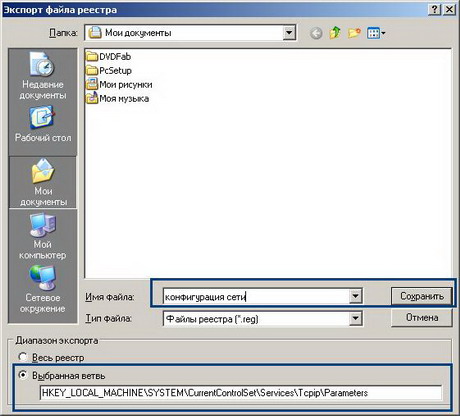
Task: Select the Мои рисунки folder
Action: click(119, 85)
